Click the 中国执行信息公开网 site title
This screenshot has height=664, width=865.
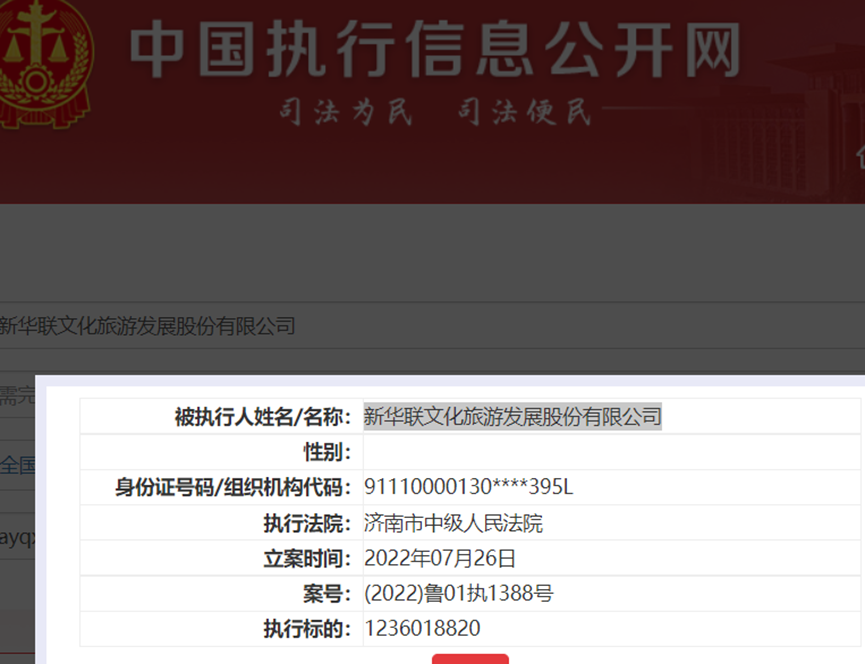pyautogui.click(x=436, y=50)
